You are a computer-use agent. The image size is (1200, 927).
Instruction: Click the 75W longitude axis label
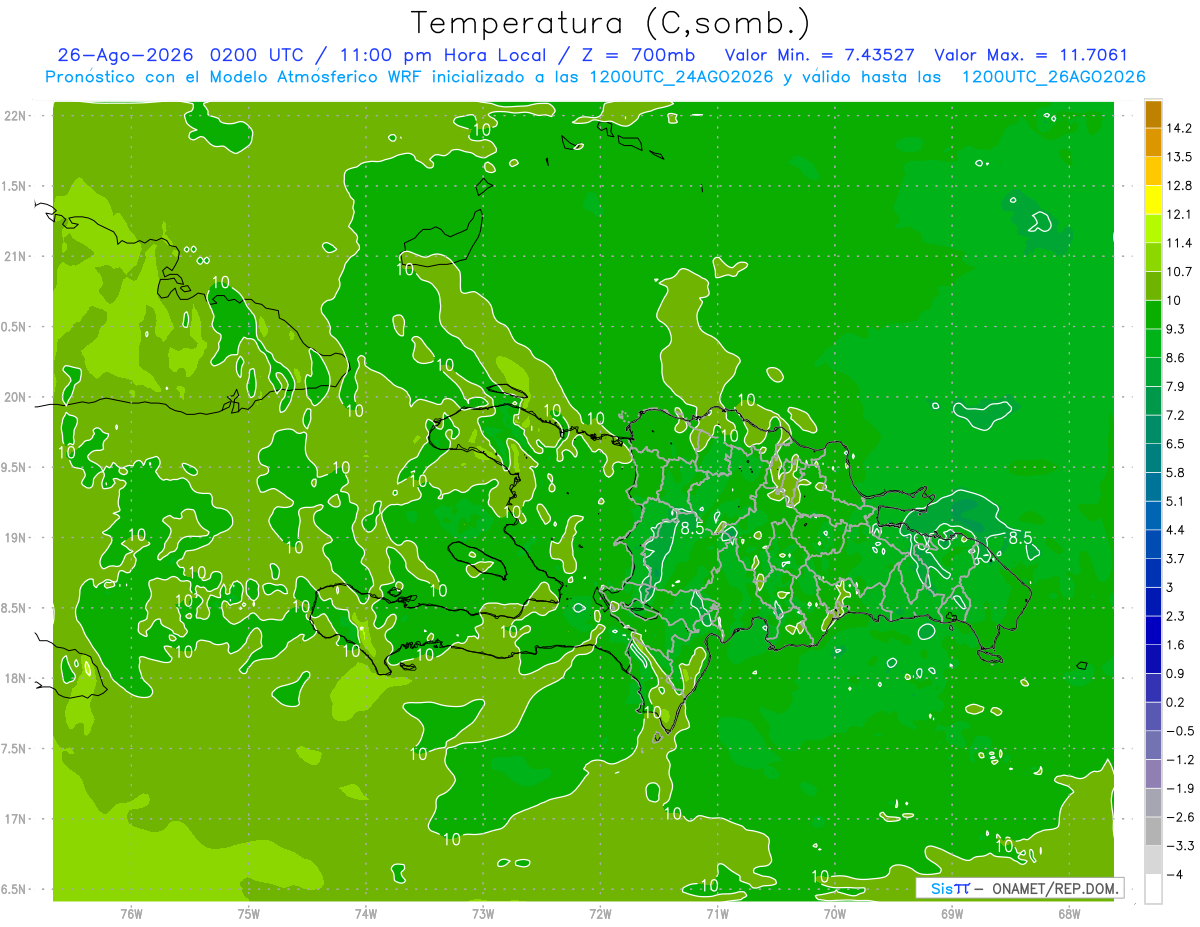pyautogui.click(x=248, y=913)
